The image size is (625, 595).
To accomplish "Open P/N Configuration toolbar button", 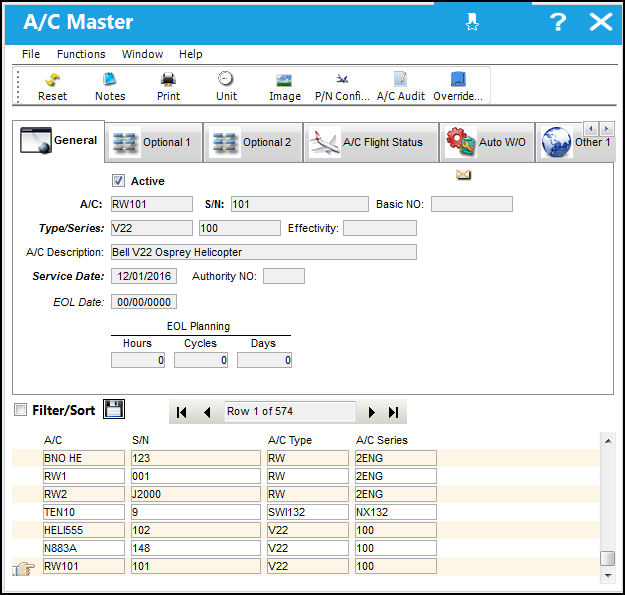I will click(x=342, y=86).
